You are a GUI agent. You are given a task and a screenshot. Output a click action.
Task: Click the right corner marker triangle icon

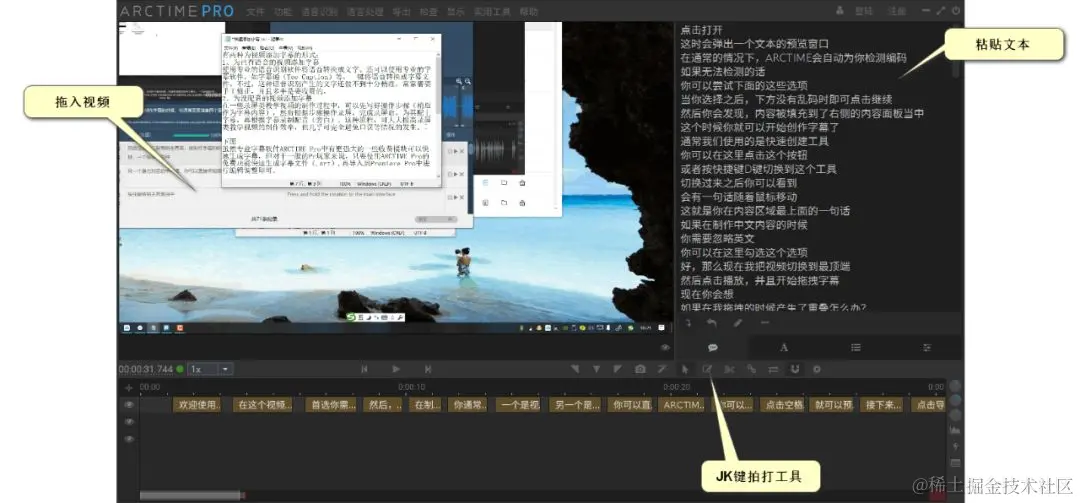click(x=618, y=369)
